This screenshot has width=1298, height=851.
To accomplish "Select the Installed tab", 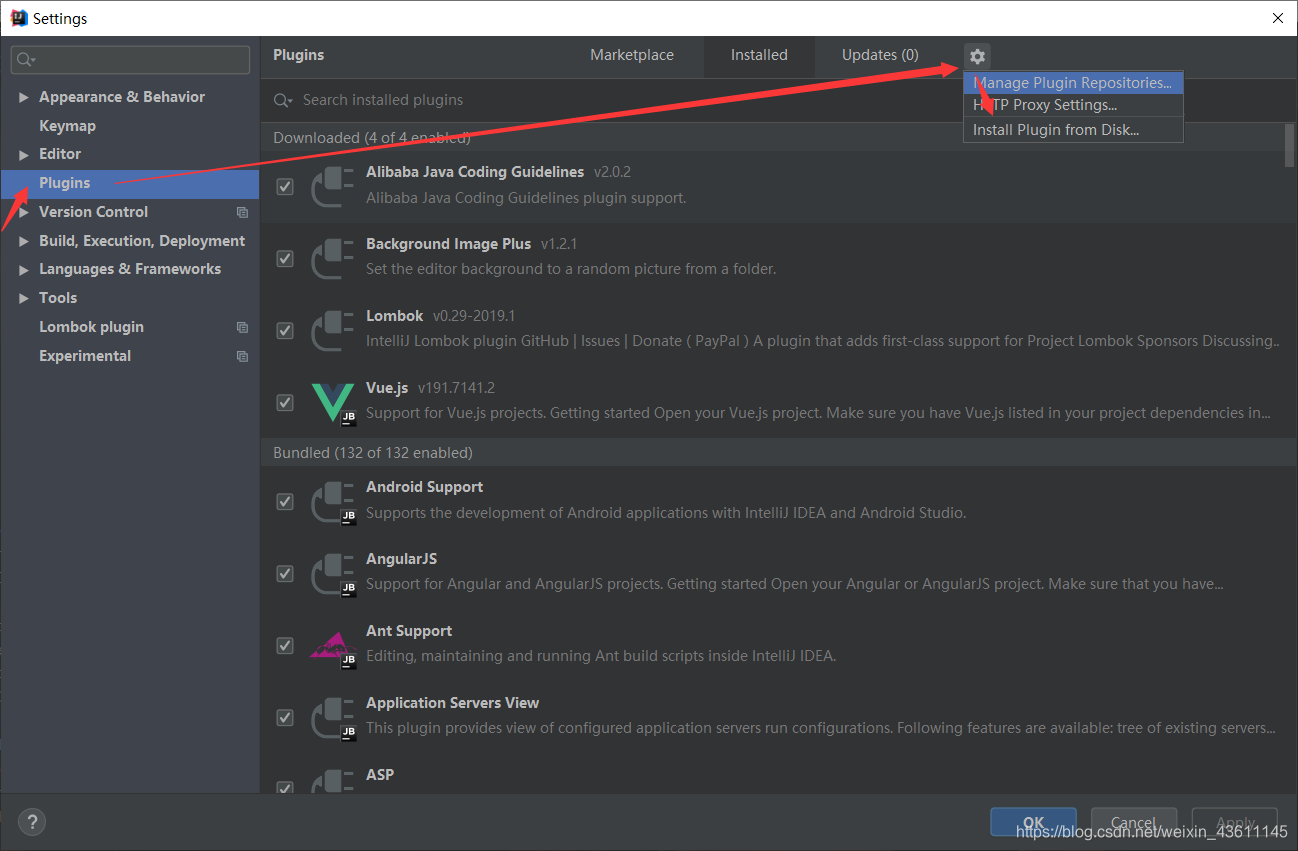I will [759, 56].
